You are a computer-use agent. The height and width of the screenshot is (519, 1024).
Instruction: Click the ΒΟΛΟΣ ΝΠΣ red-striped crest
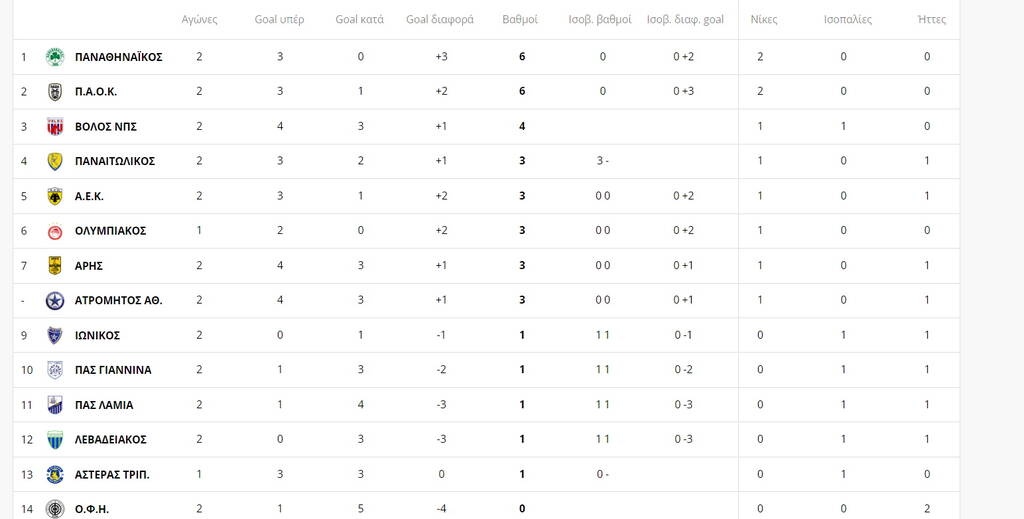coord(55,127)
